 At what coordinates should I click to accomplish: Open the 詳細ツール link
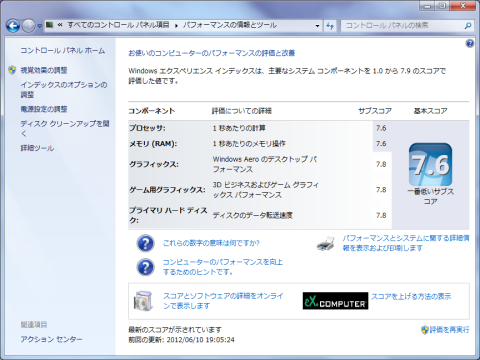point(37,148)
